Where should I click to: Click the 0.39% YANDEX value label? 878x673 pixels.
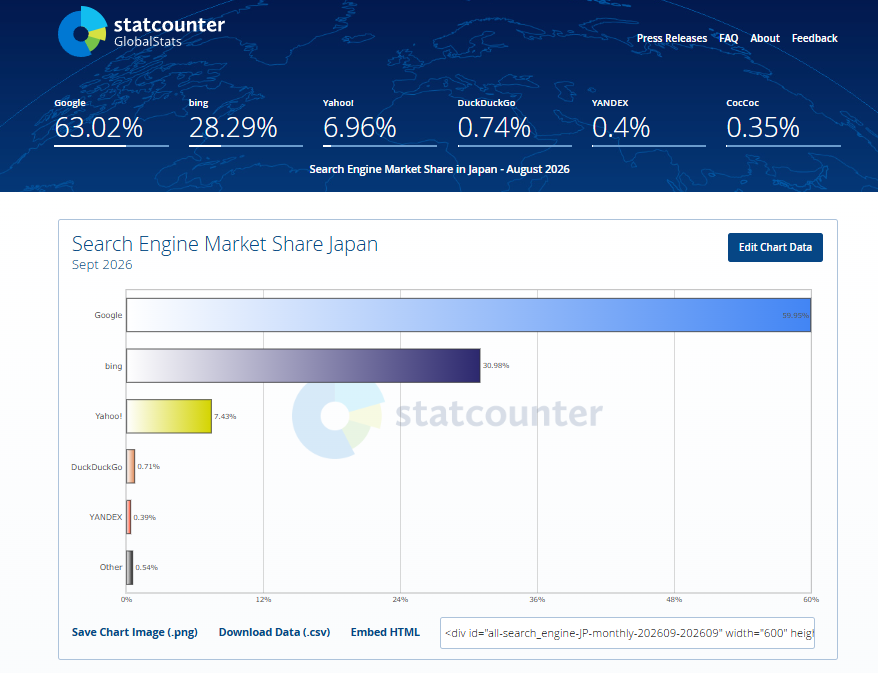144,517
